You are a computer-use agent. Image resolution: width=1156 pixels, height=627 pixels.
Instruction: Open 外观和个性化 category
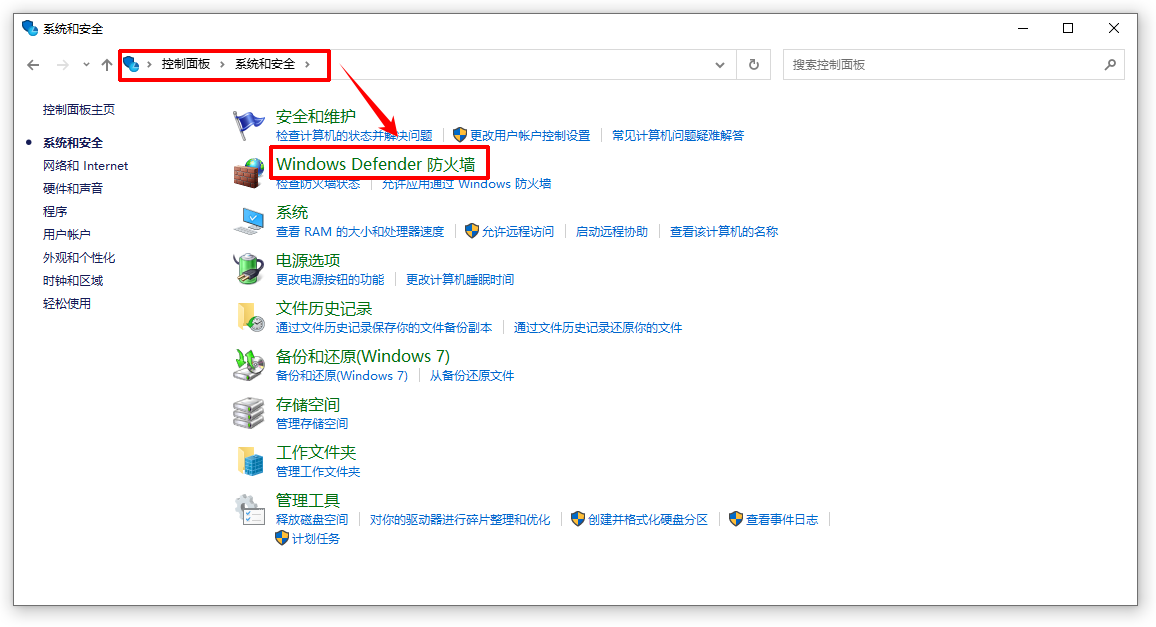tap(79, 257)
